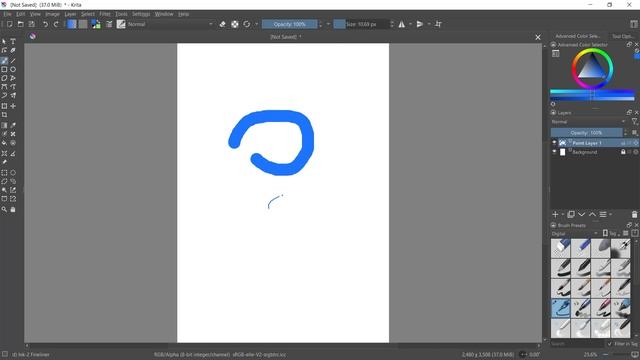Screen dimensions: 640x360
Task: Open the Filter menu
Action: point(105,14)
